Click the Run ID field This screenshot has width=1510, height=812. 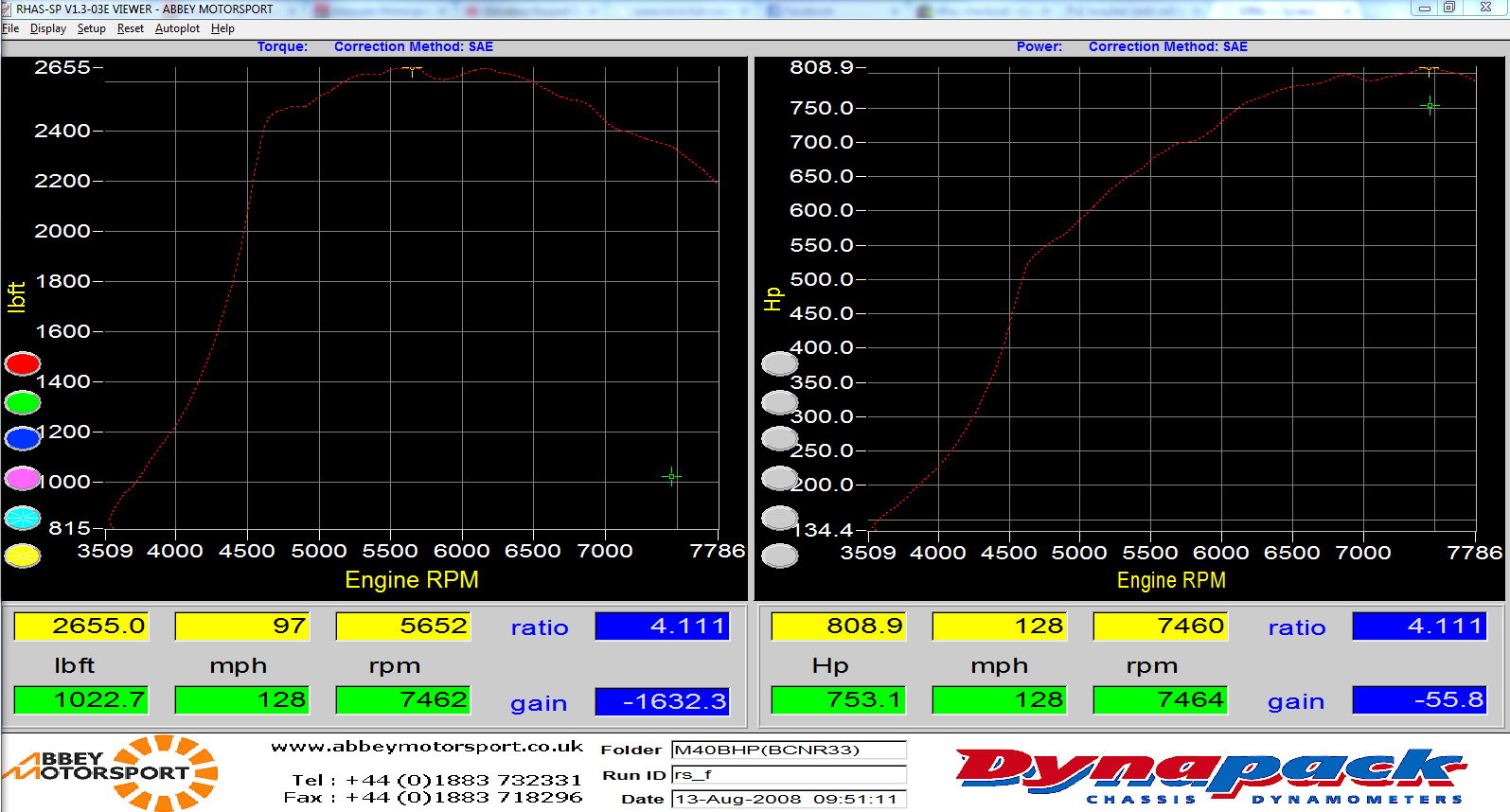[789, 774]
